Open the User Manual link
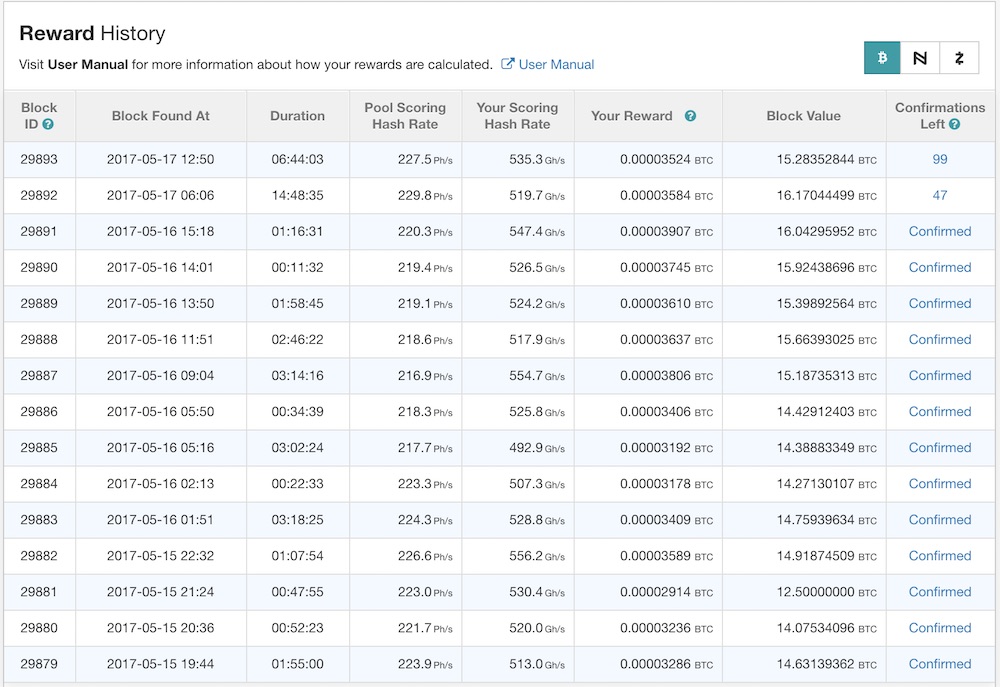 [556, 64]
